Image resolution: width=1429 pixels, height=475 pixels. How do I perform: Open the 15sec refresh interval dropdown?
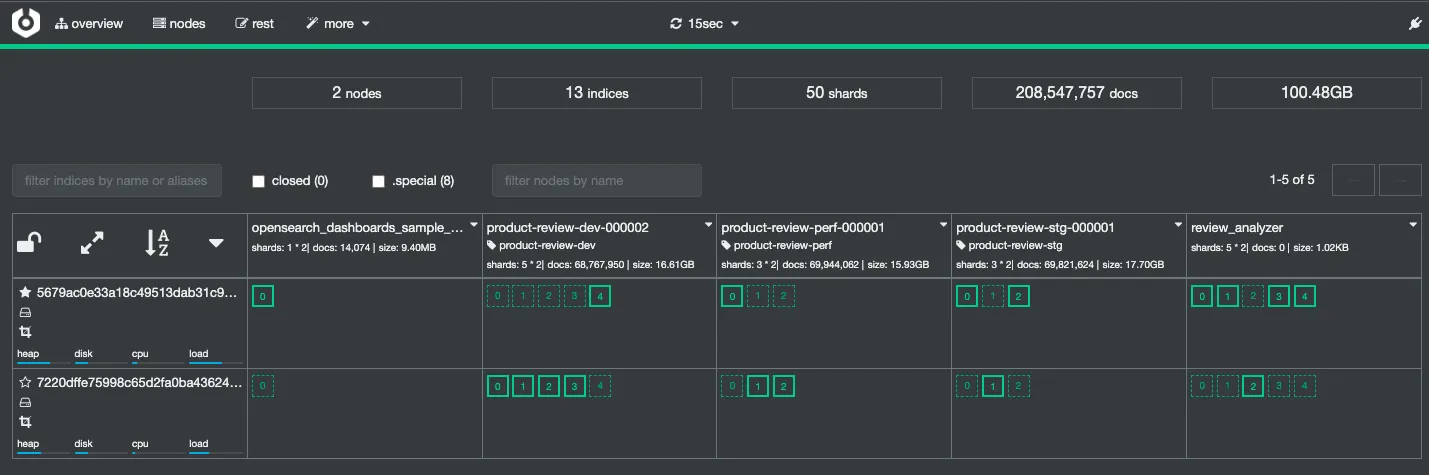[705, 24]
